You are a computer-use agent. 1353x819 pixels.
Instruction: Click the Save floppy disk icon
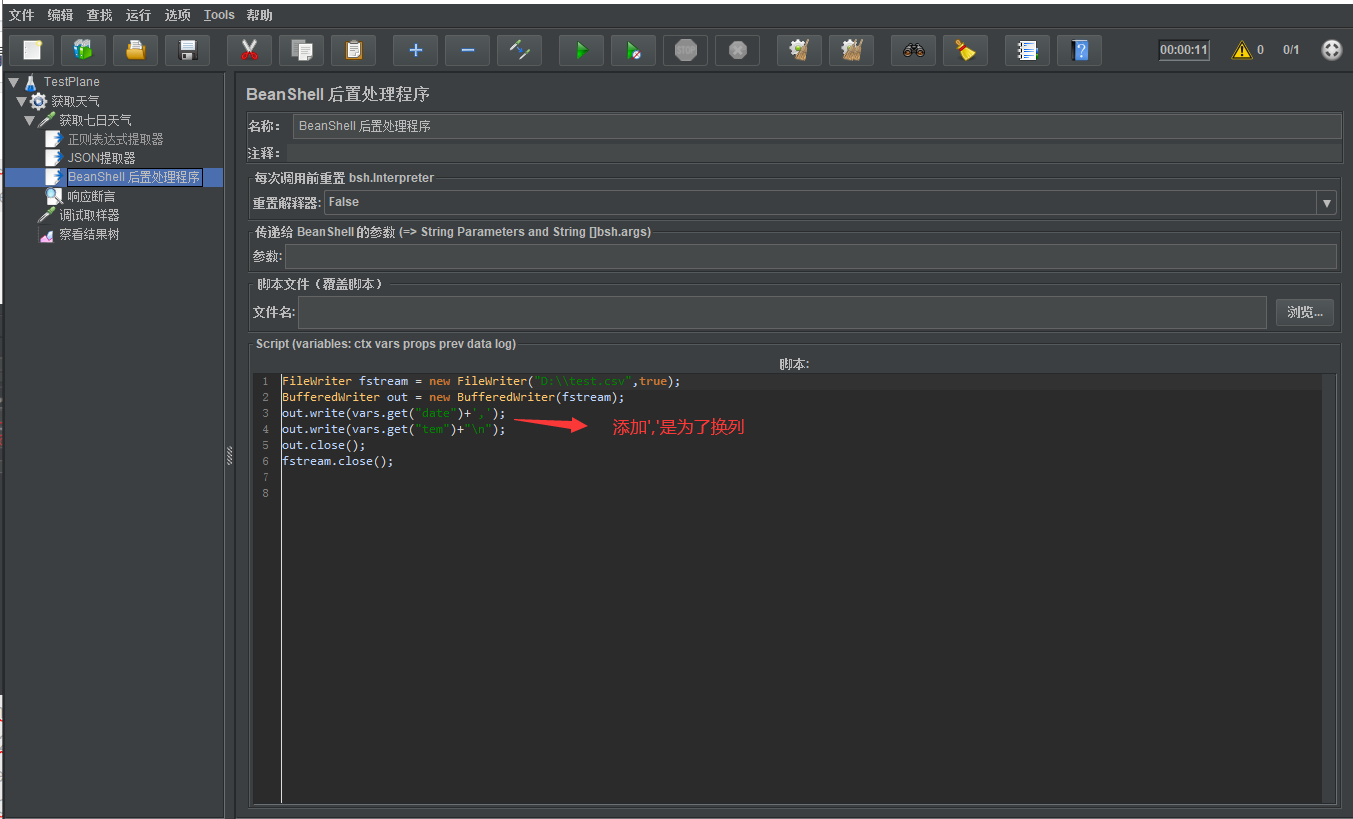click(x=187, y=50)
